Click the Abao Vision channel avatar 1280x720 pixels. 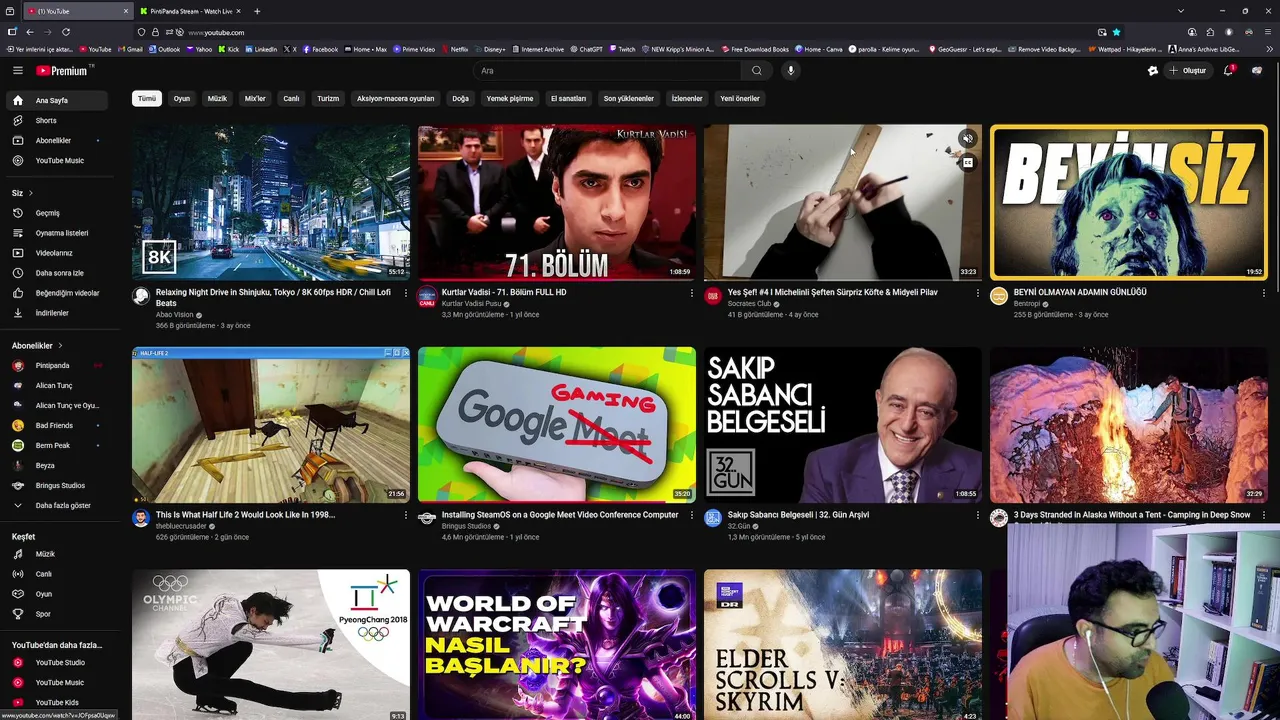pos(141,296)
